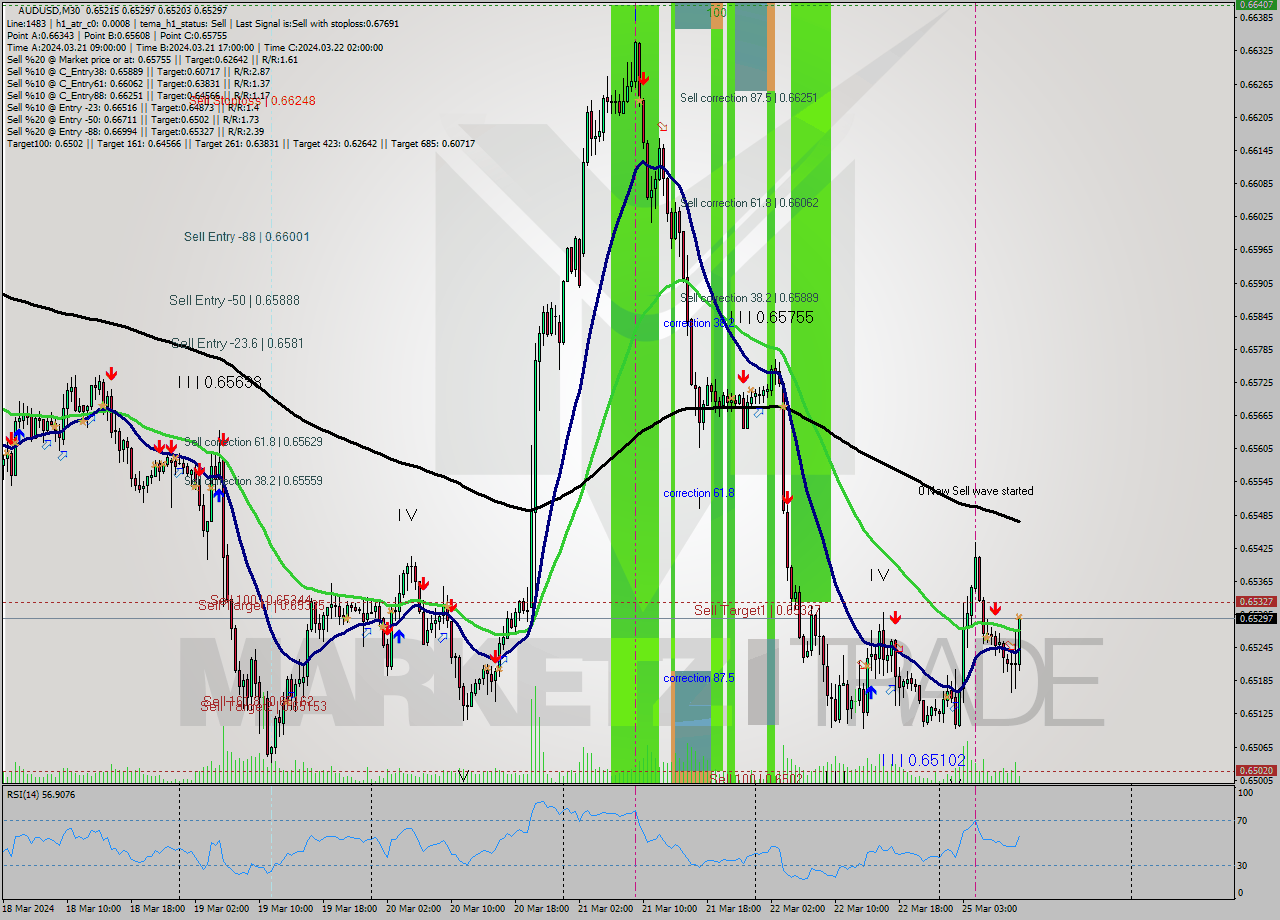Image resolution: width=1280 pixels, height=920 pixels.
Task: Click the '0 New Sell wave started' annotation
Action: click(976, 491)
